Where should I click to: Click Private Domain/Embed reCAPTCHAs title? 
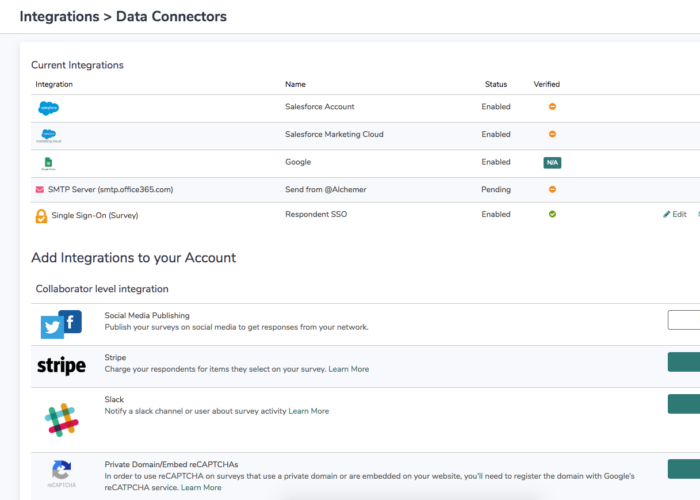(171, 465)
